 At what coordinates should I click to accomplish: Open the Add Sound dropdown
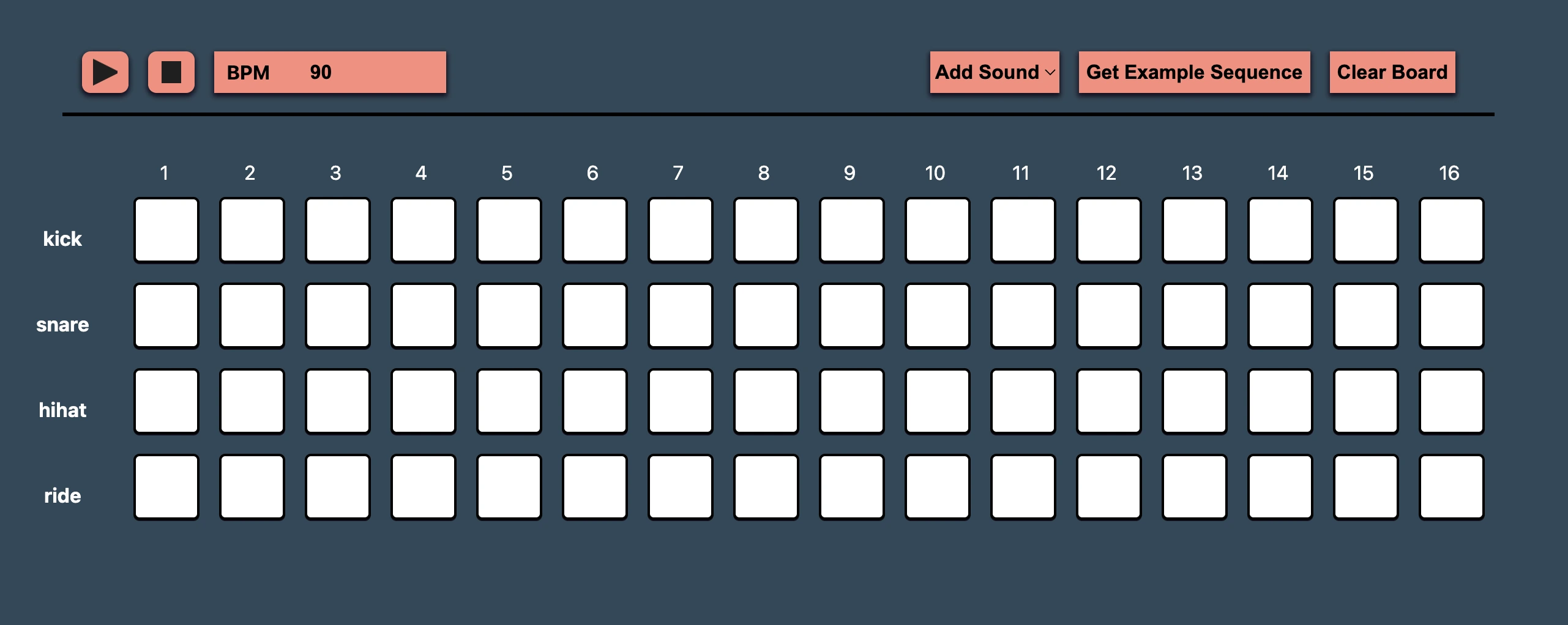[993, 72]
